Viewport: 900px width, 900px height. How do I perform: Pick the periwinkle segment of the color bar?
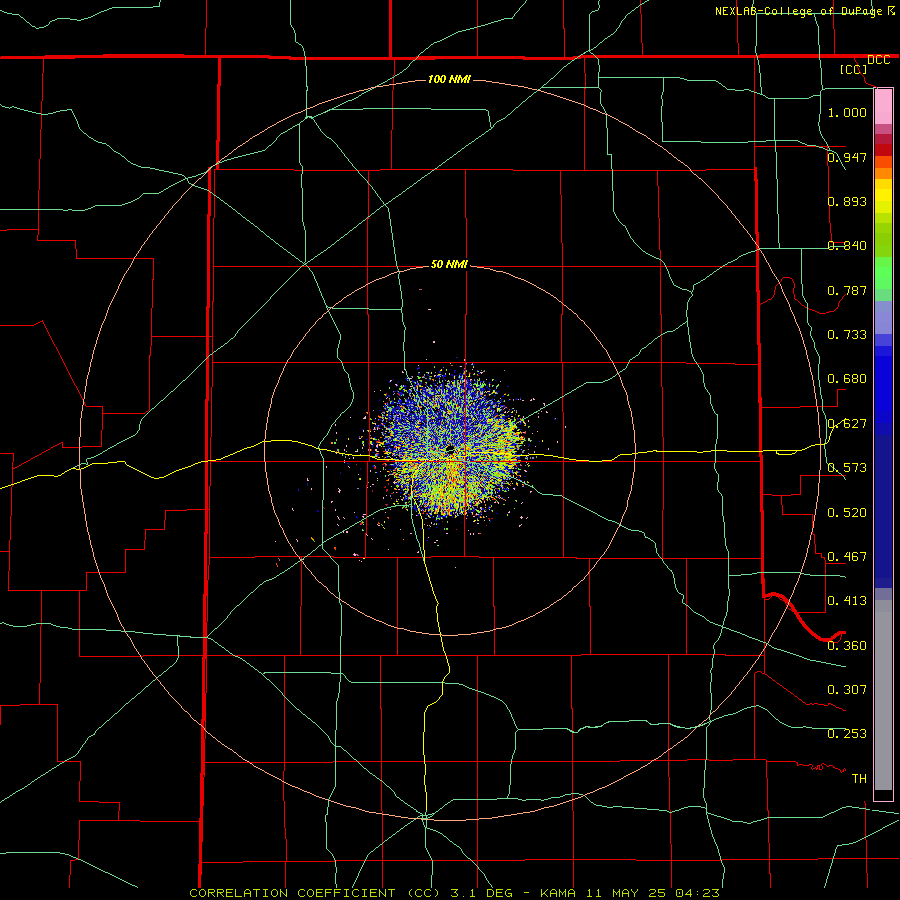883,317
